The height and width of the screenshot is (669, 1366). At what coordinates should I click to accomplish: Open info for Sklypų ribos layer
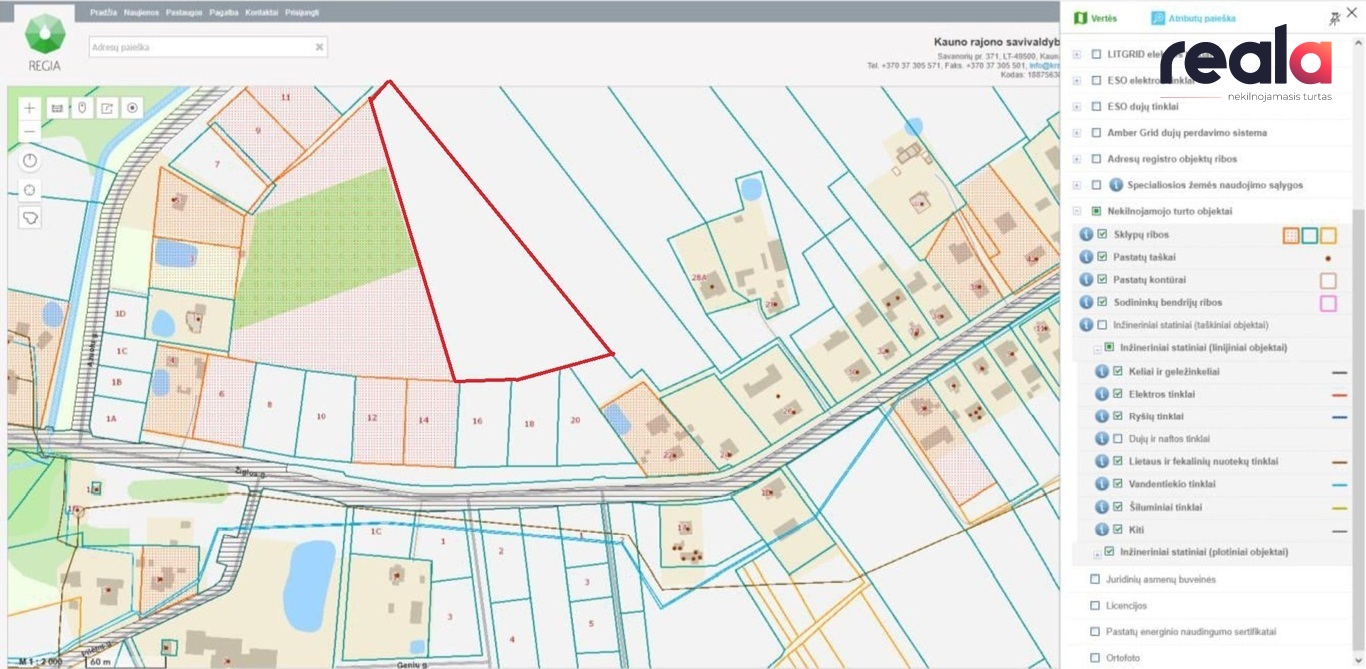pyautogui.click(x=1086, y=234)
